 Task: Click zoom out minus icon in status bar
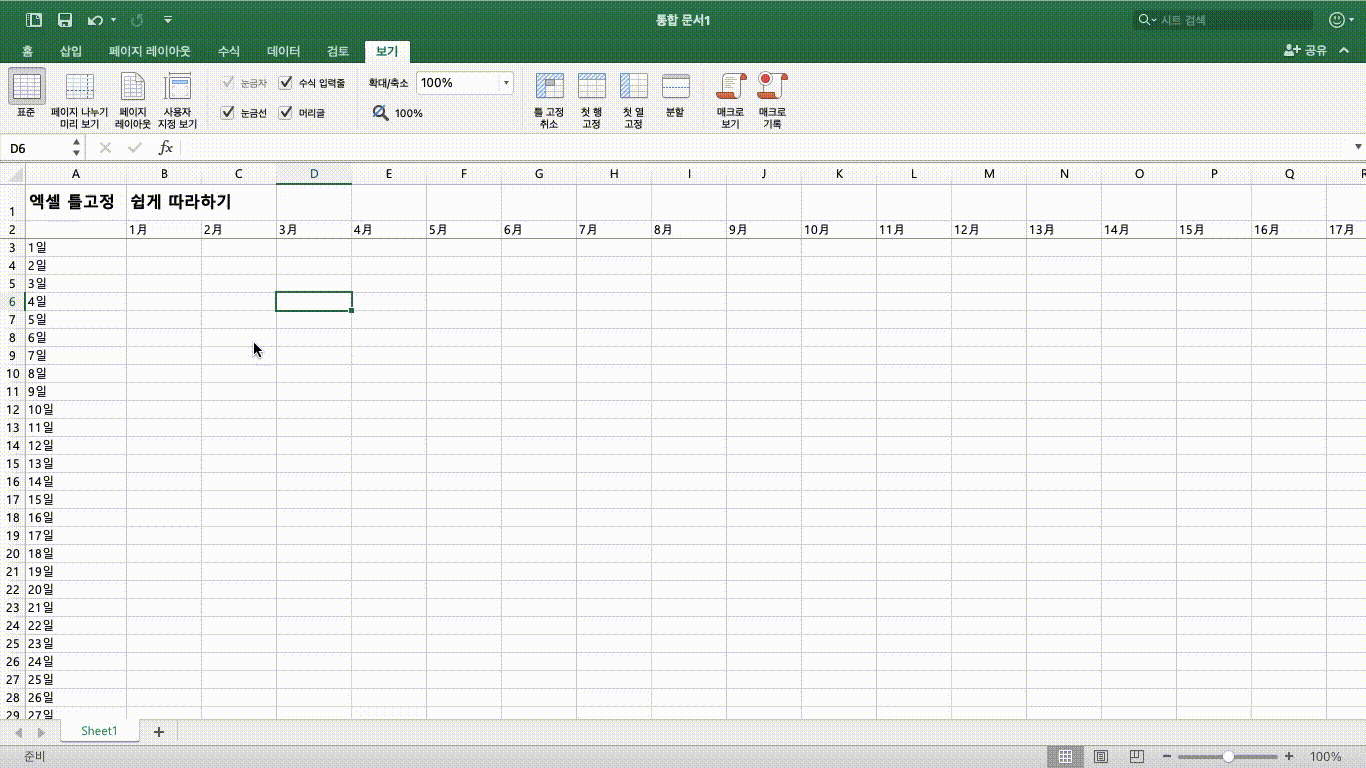pyautogui.click(x=1166, y=757)
